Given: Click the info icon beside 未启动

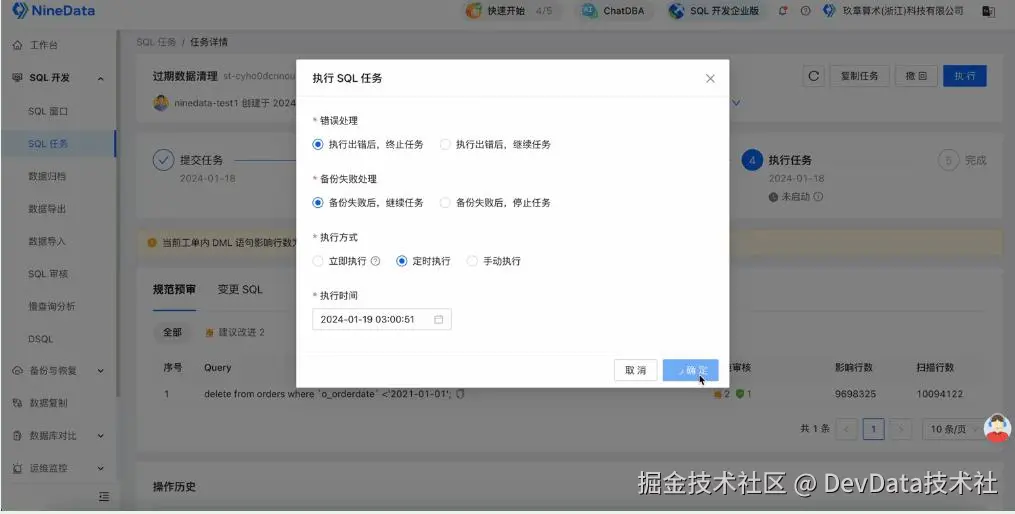Looking at the screenshot, I should tap(818, 196).
